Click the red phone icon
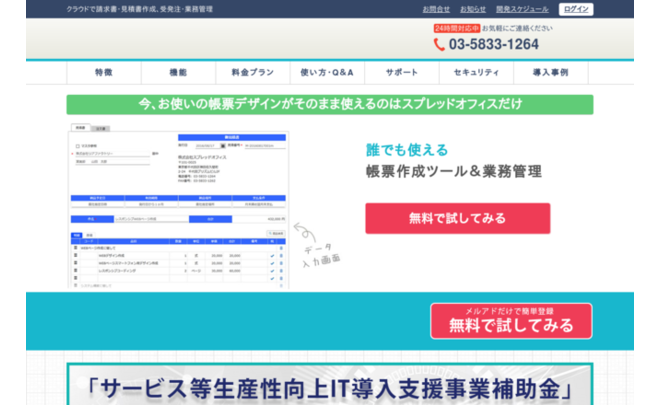Image resolution: width=660 pixels, height=405 pixels. (x=439, y=45)
